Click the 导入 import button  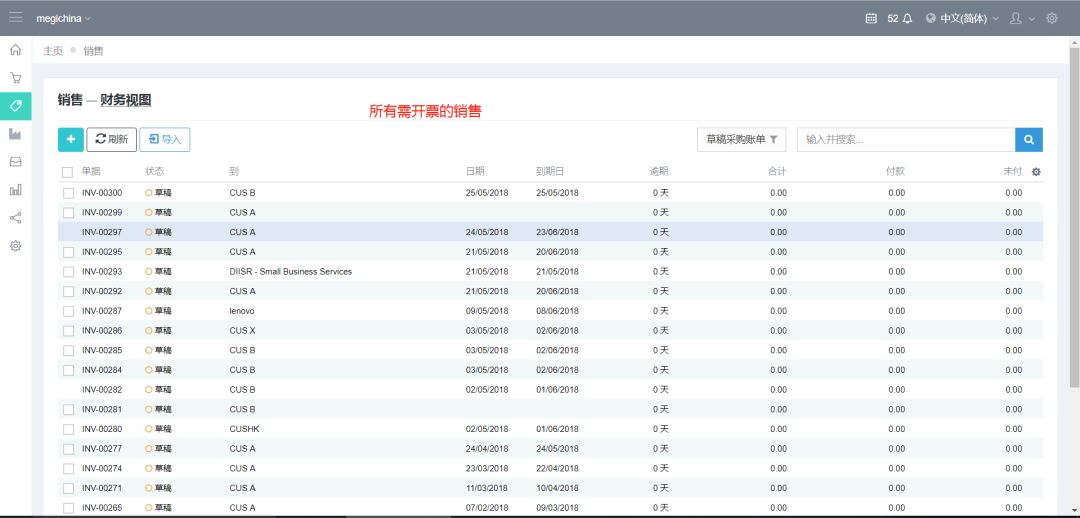(x=165, y=139)
